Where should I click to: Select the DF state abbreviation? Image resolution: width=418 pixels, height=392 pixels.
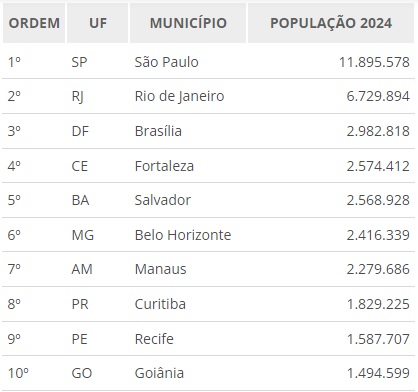pyautogui.click(x=80, y=131)
